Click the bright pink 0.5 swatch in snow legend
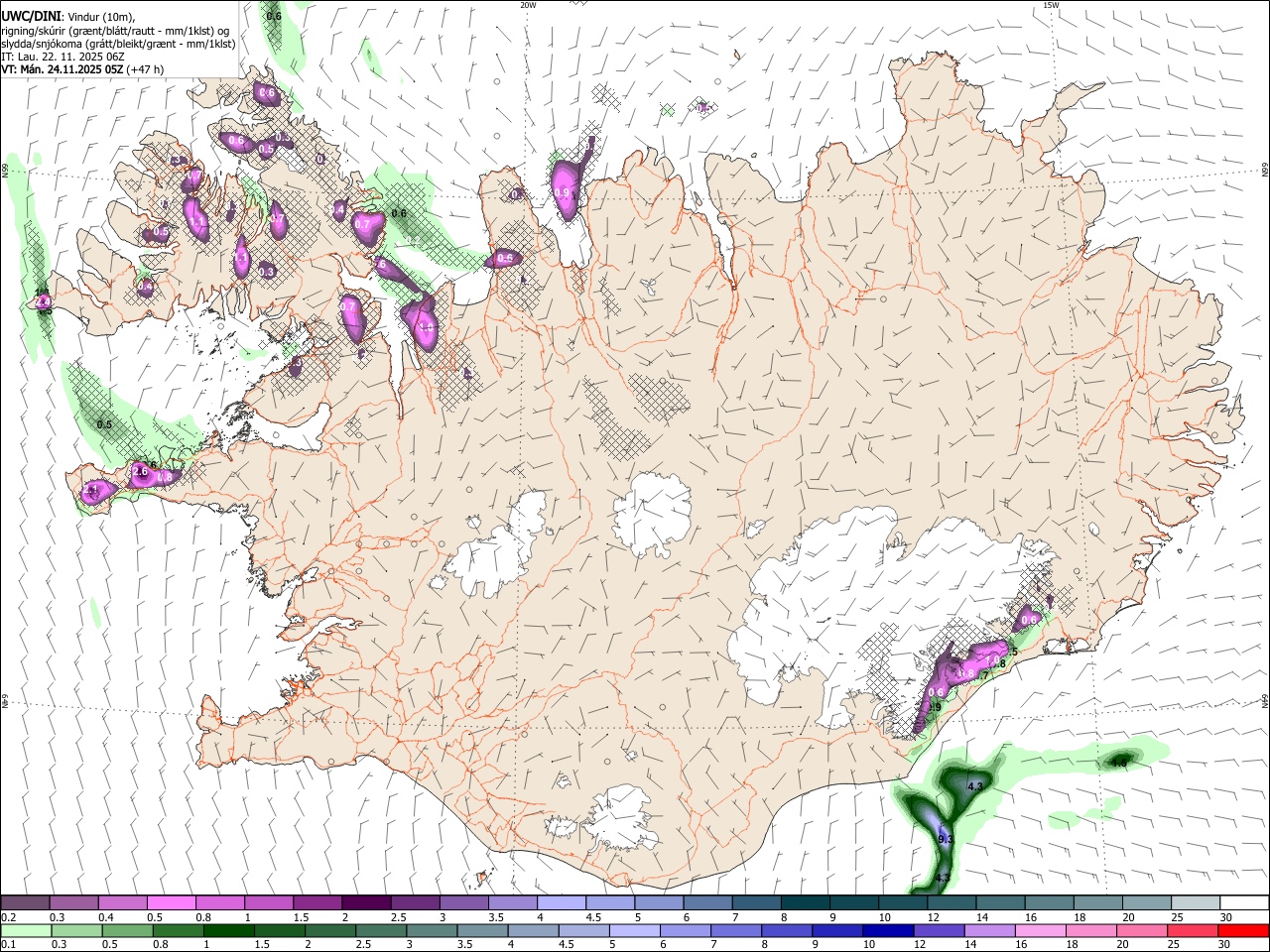Screen dimensions: 1270x952 tap(171, 903)
